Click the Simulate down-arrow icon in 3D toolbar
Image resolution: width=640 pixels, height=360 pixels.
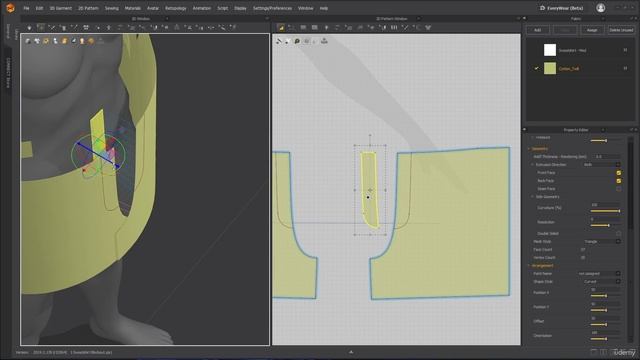coord(29,28)
